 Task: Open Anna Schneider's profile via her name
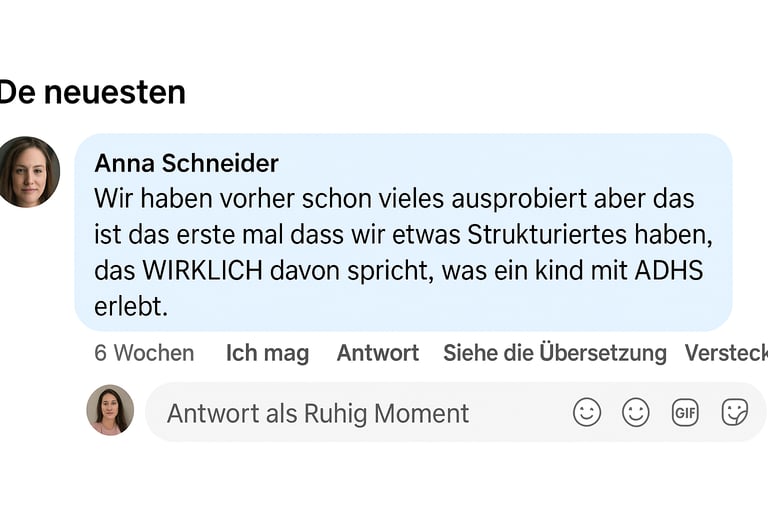coord(186,163)
